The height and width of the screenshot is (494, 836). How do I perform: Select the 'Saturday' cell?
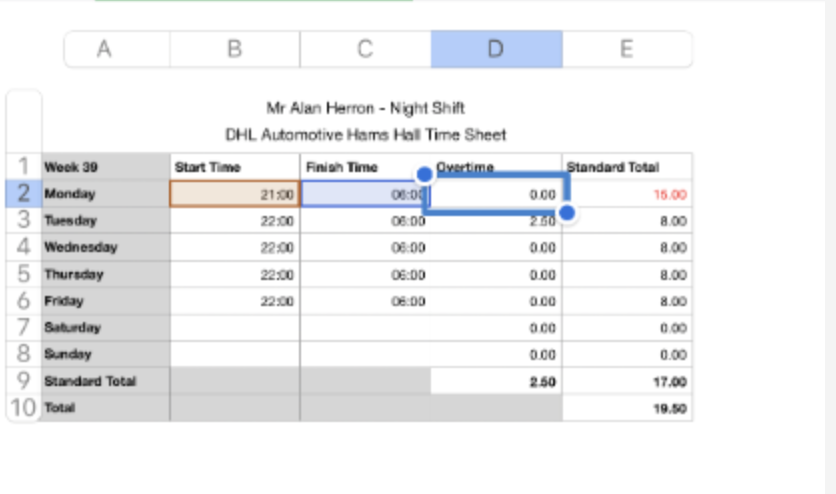point(106,328)
